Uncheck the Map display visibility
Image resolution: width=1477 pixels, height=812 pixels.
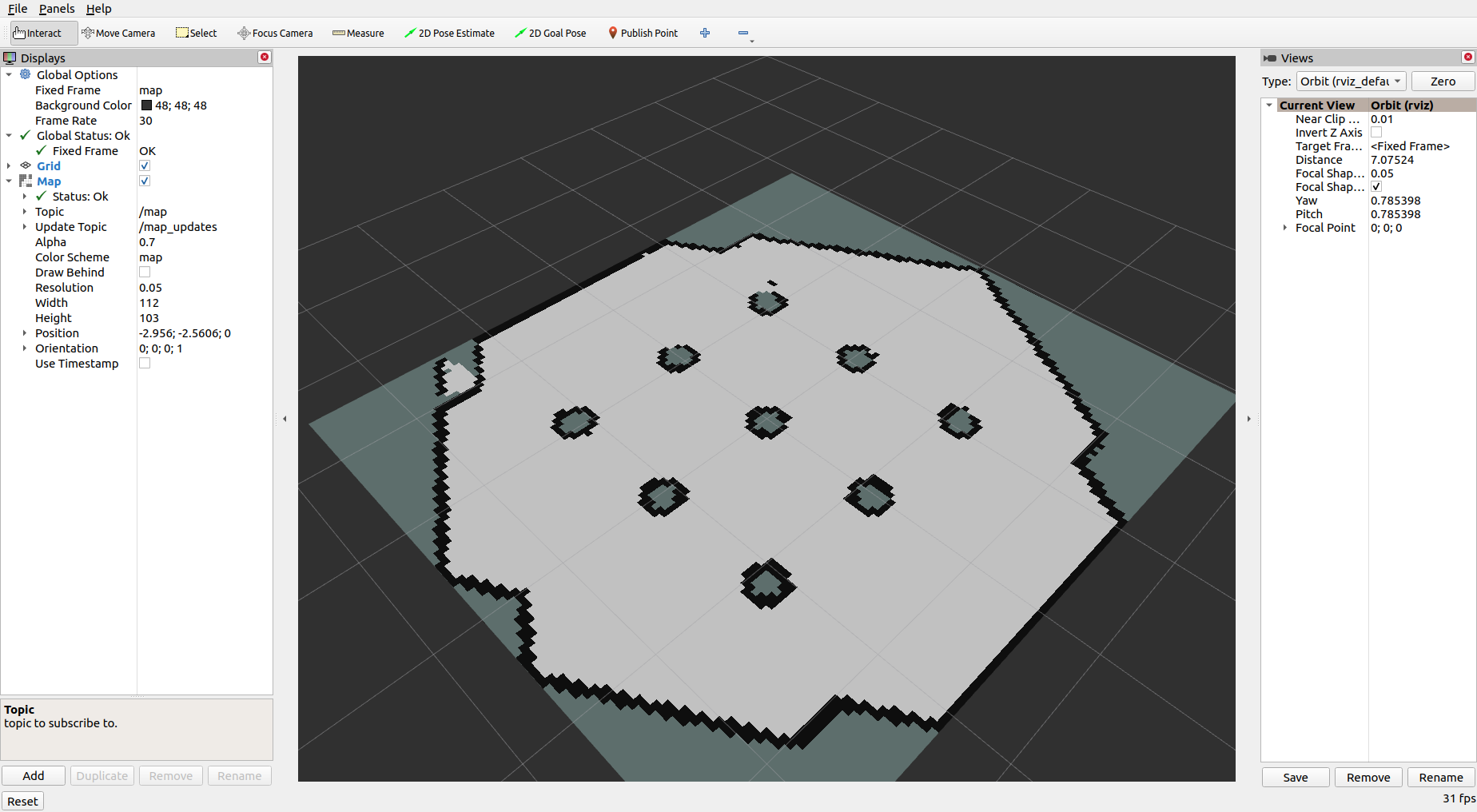coord(144,181)
